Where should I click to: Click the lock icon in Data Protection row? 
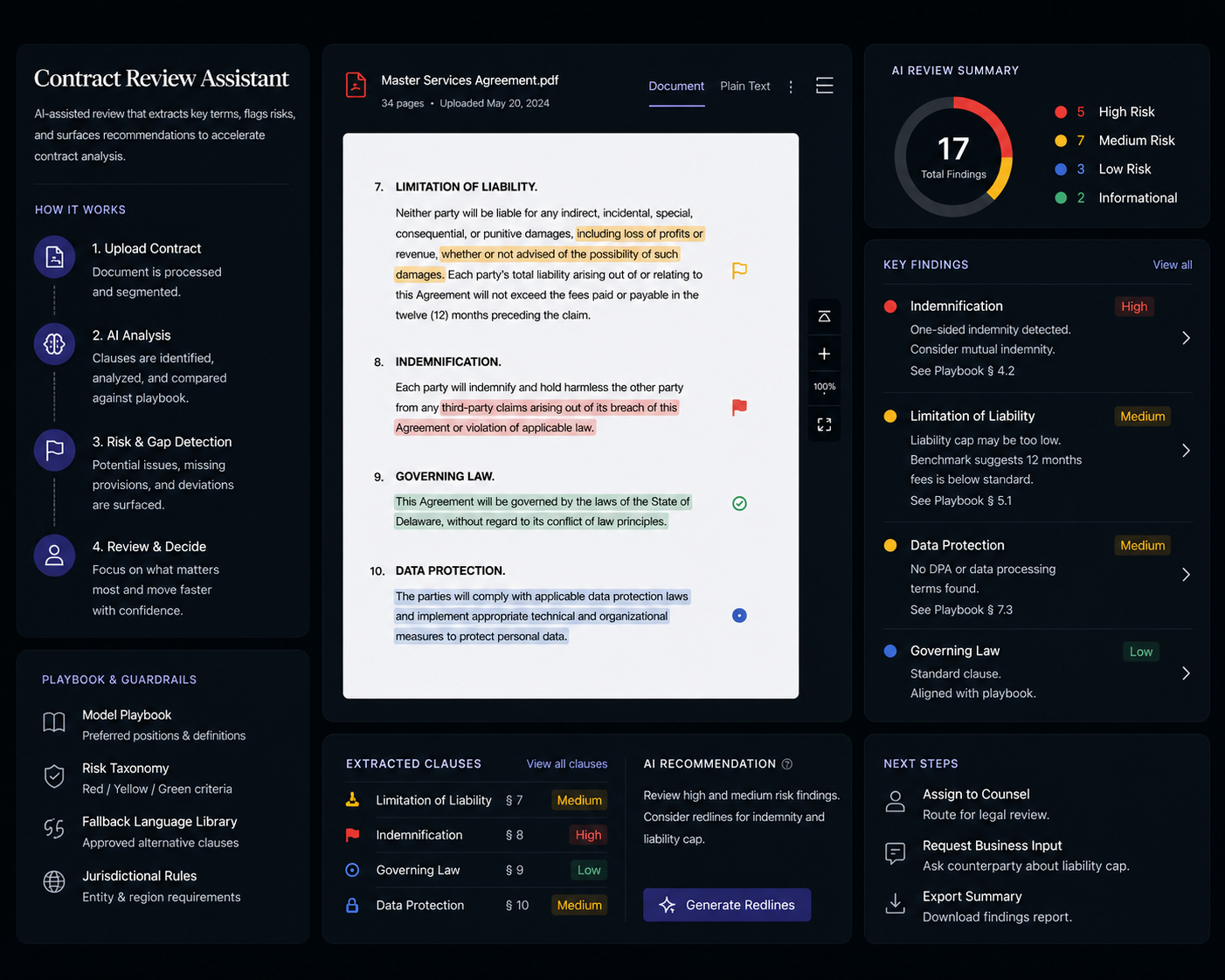(x=352, y=905)
